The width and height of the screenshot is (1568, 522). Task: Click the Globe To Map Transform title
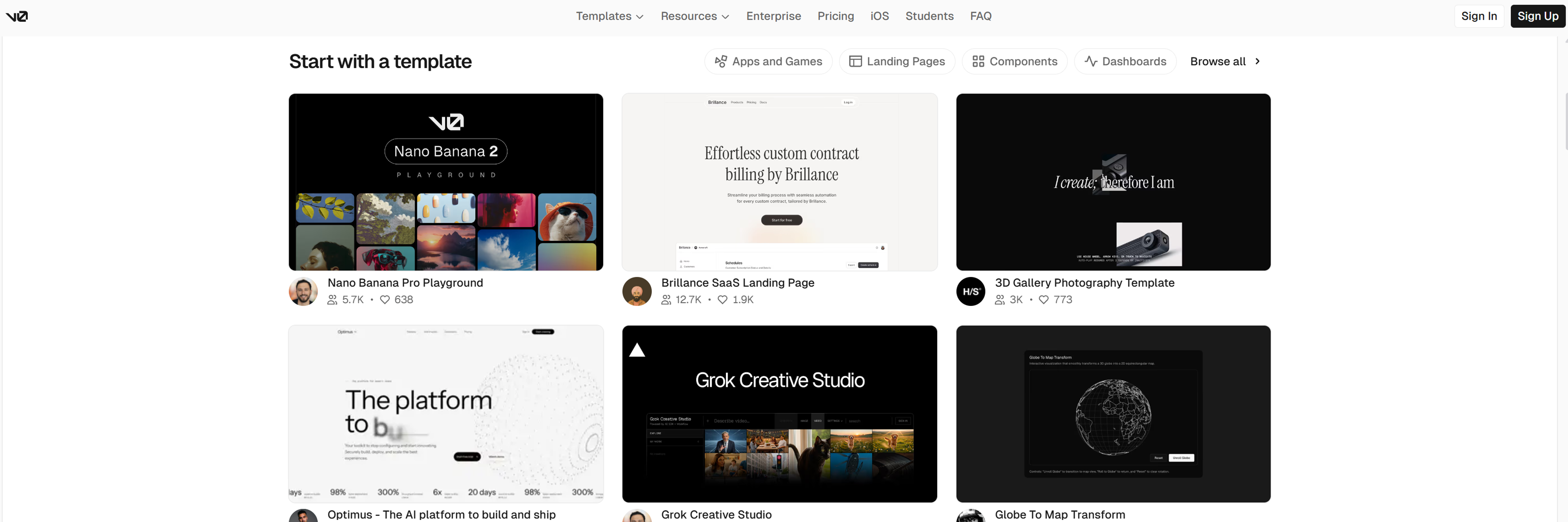(x=1060, y=515)
